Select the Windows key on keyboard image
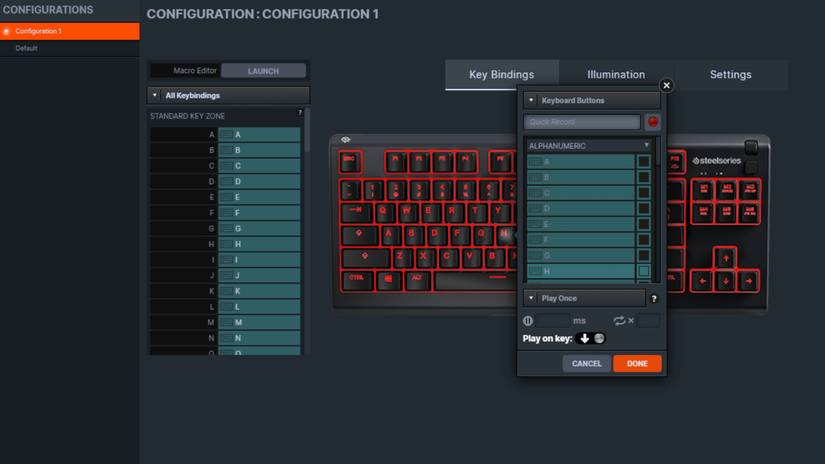The width and height of the screenshot is (825, 464). pos(386,277)
